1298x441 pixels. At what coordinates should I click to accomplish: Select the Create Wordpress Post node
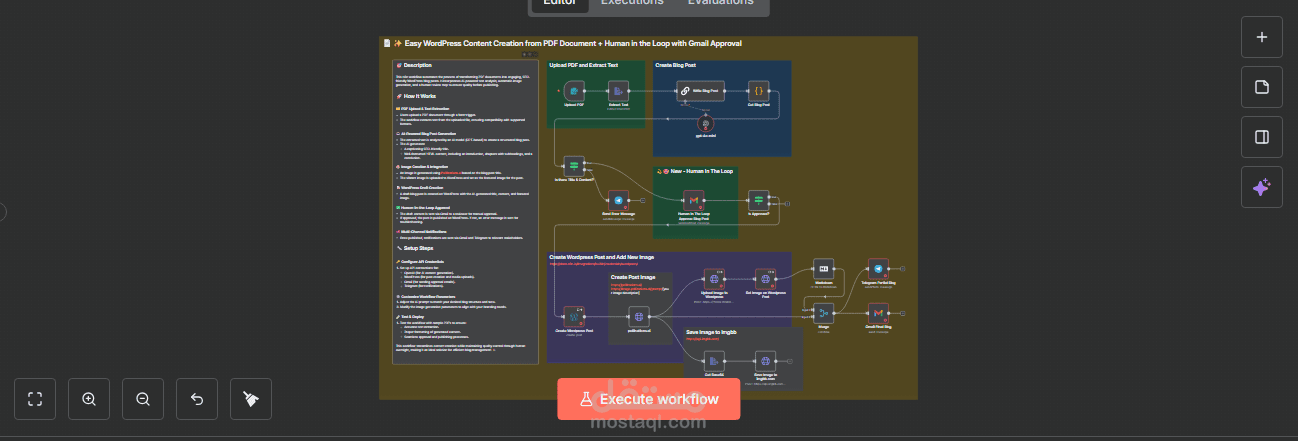coord(574,316)
